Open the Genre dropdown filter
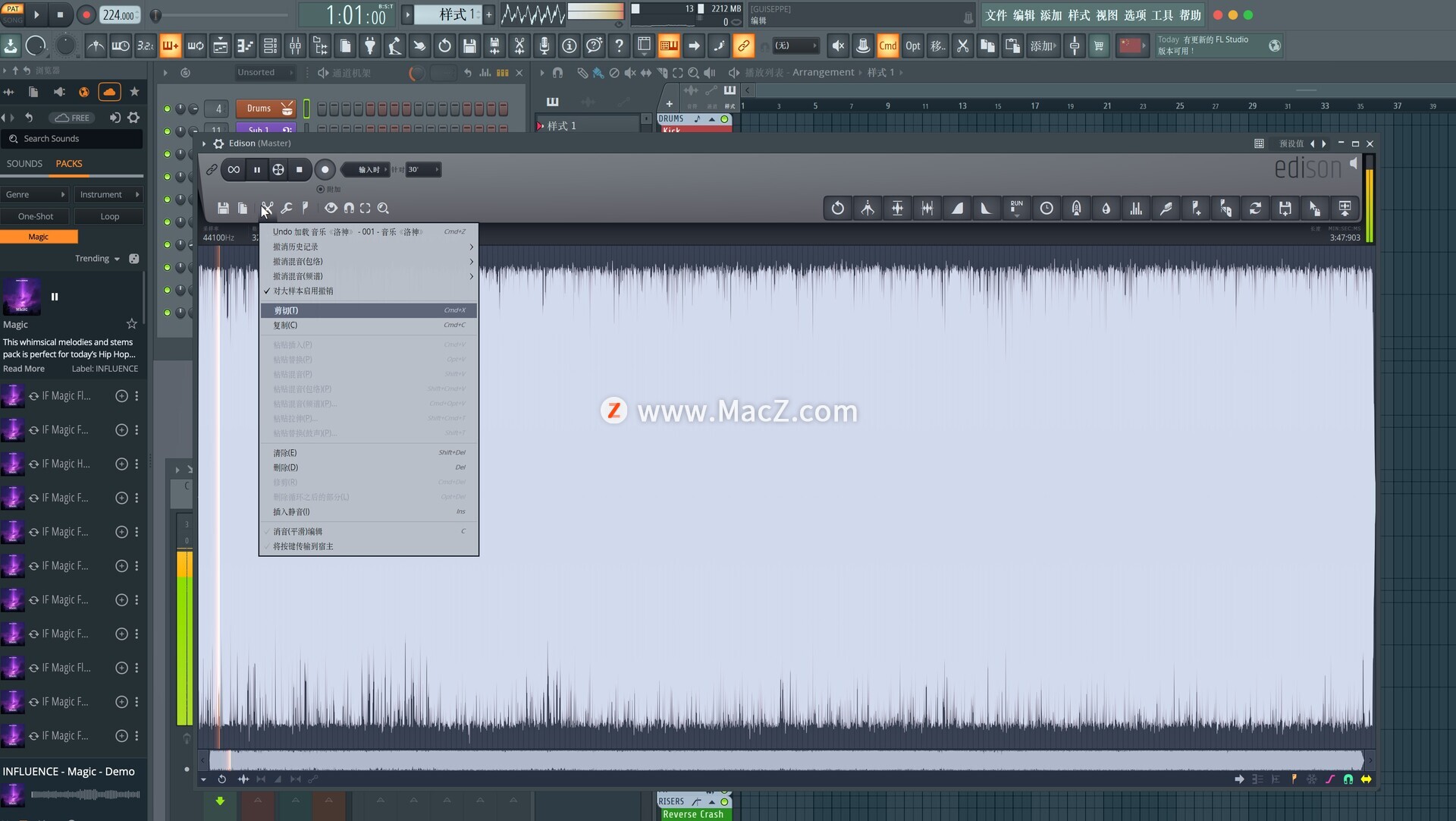The height and width of the screenshot is (821, 1456). point(35,195)
